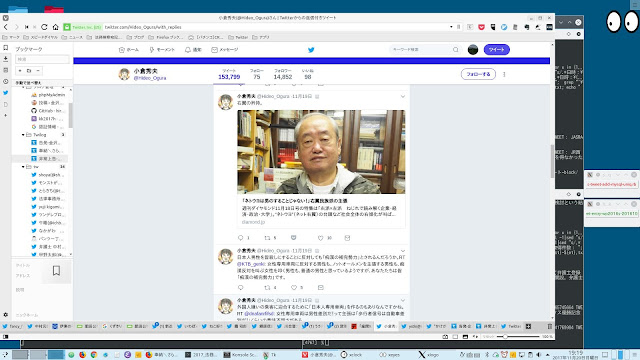The image size is (640, 360).
Task: Retweet the first tweet
Action: pos(267,238)
